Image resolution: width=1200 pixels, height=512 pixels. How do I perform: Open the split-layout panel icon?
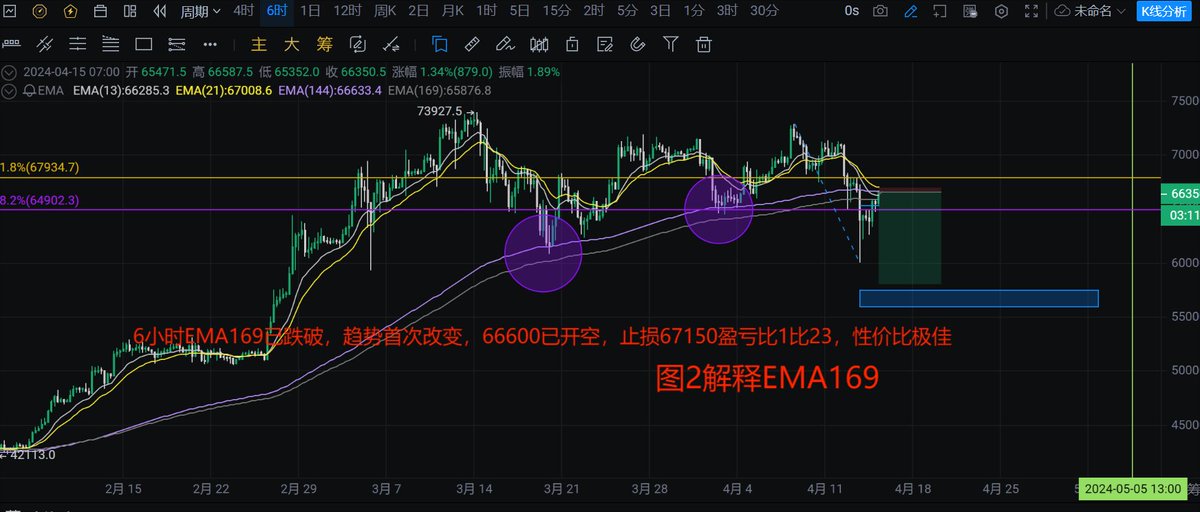130,12
